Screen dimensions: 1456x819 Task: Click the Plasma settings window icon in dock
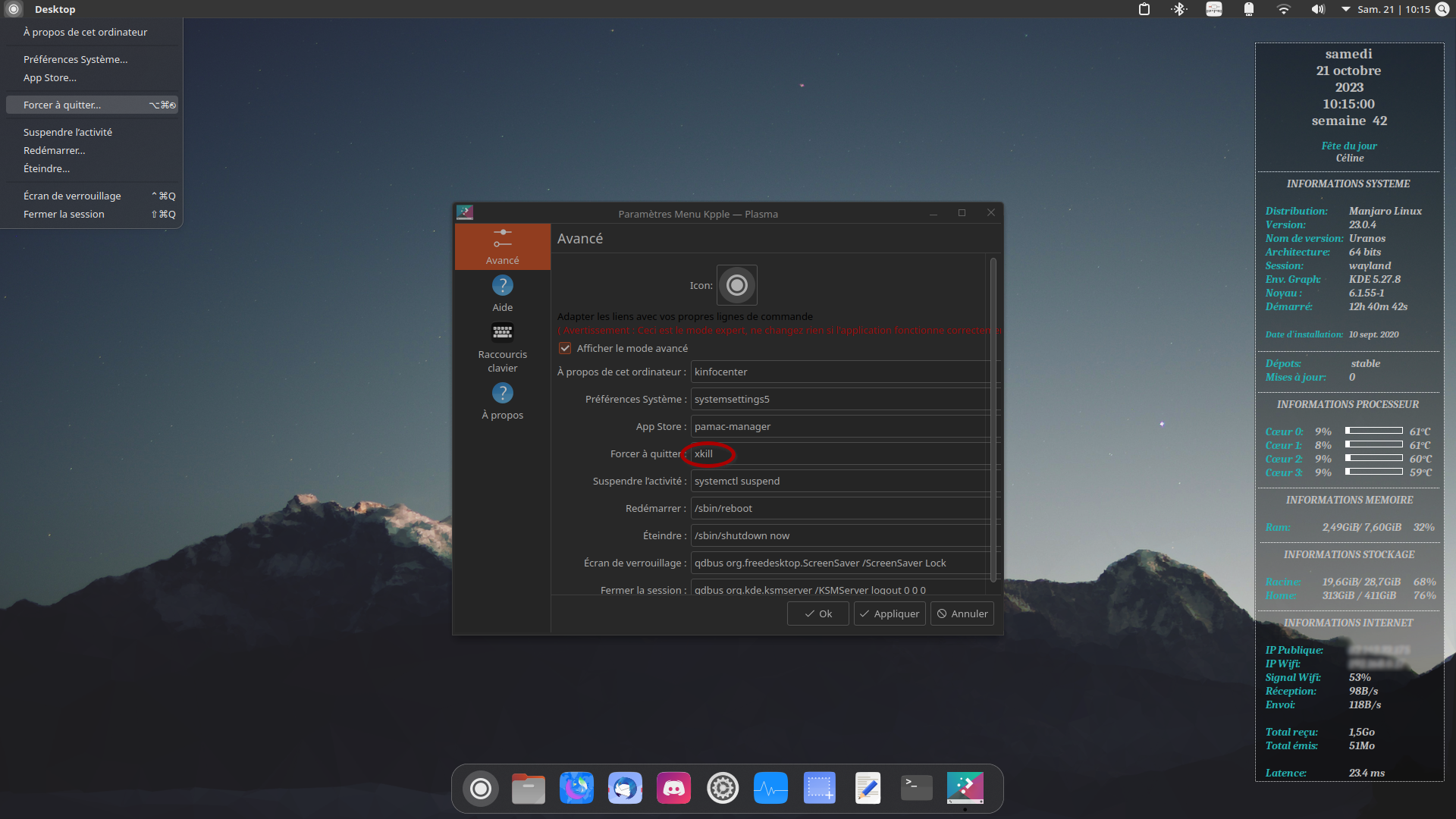[965, 789]
